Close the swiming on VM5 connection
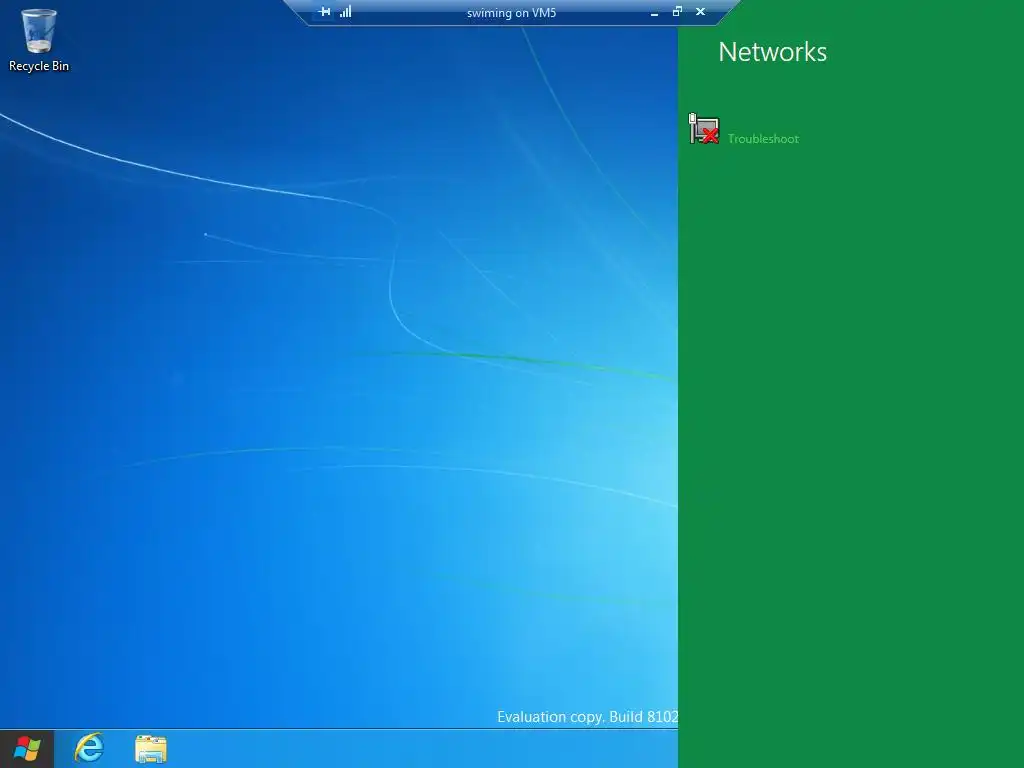1024x768 pixels. pyautogui.click(x=701, y=11)
